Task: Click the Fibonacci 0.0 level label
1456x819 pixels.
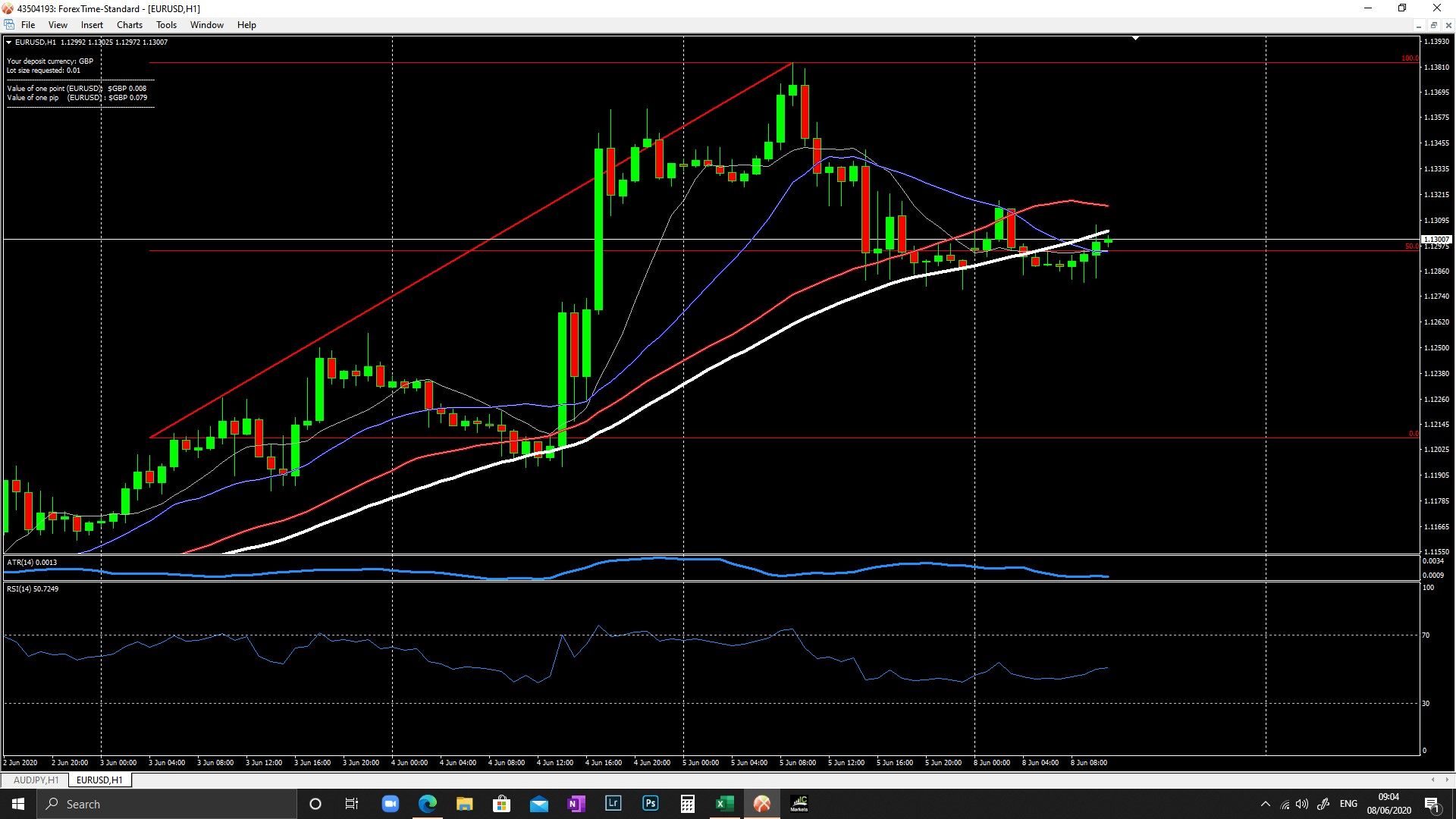Action: point(1414,433)
